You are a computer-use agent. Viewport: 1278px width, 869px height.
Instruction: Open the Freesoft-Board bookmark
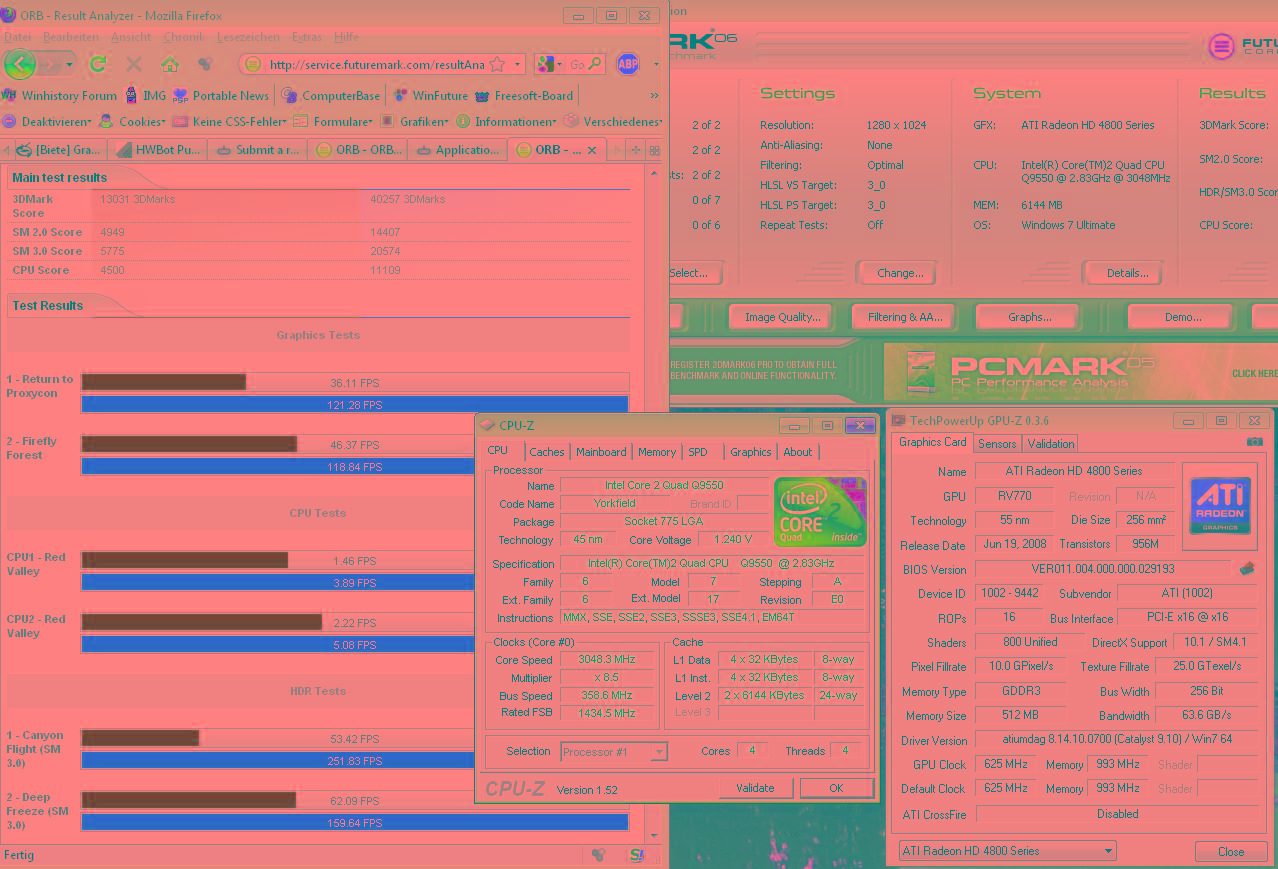pos(525,96)
